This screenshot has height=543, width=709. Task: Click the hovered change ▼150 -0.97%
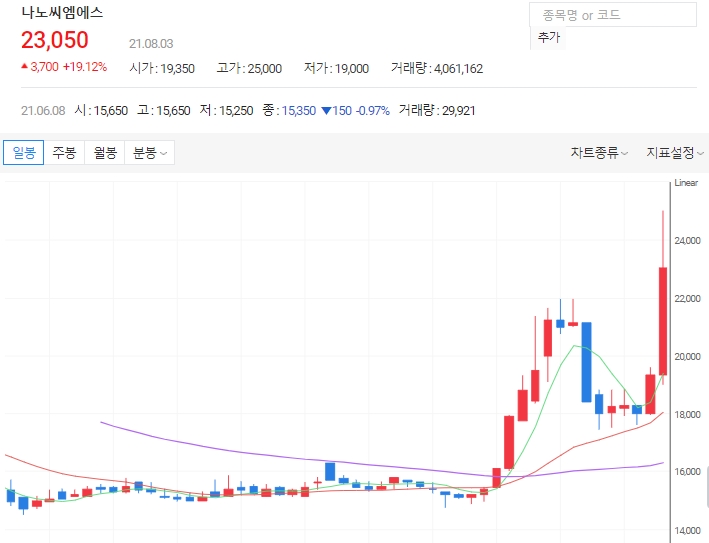tap(355, 110)
